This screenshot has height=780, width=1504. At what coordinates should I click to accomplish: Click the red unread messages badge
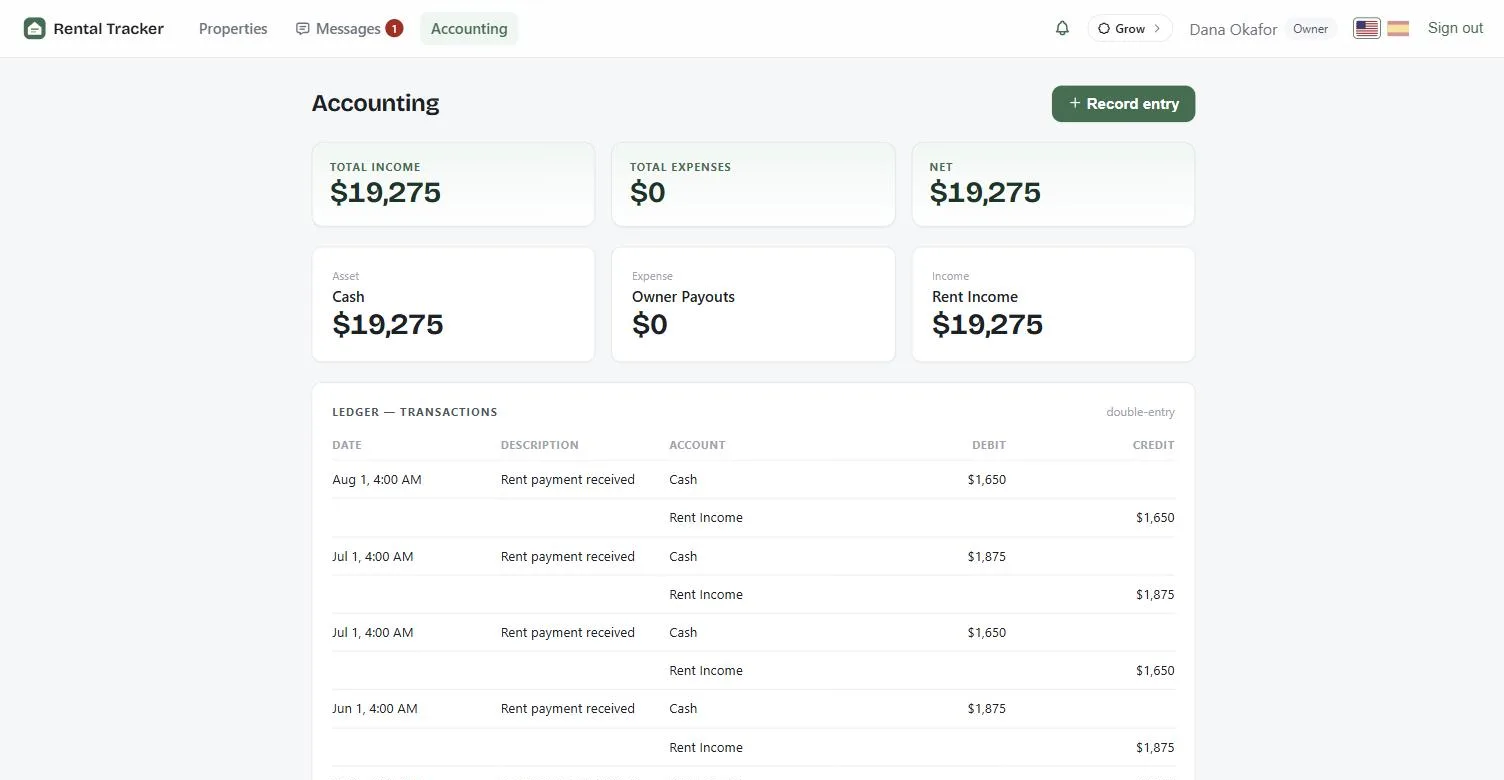coord(394,28)
